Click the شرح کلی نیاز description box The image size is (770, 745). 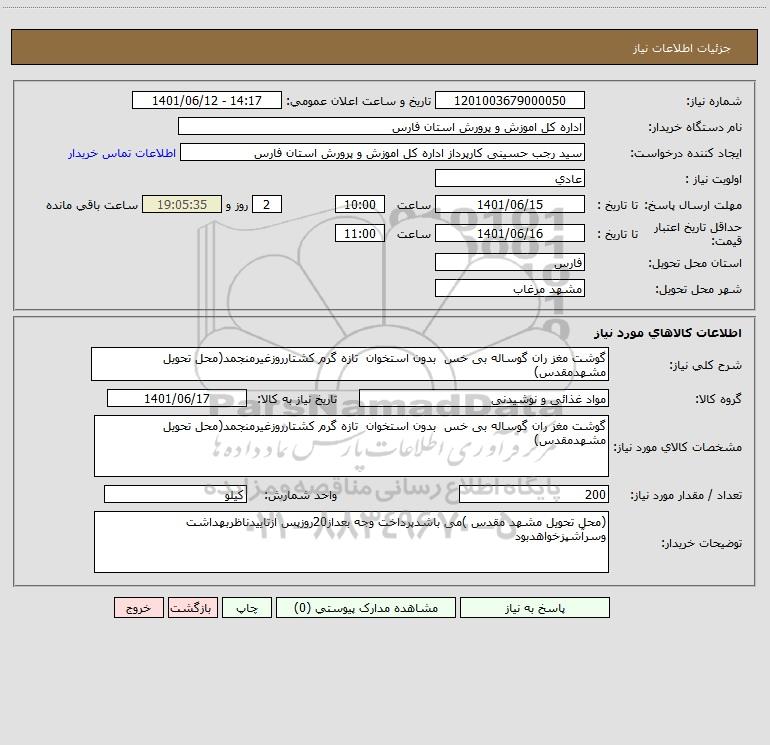coord(350,364)
